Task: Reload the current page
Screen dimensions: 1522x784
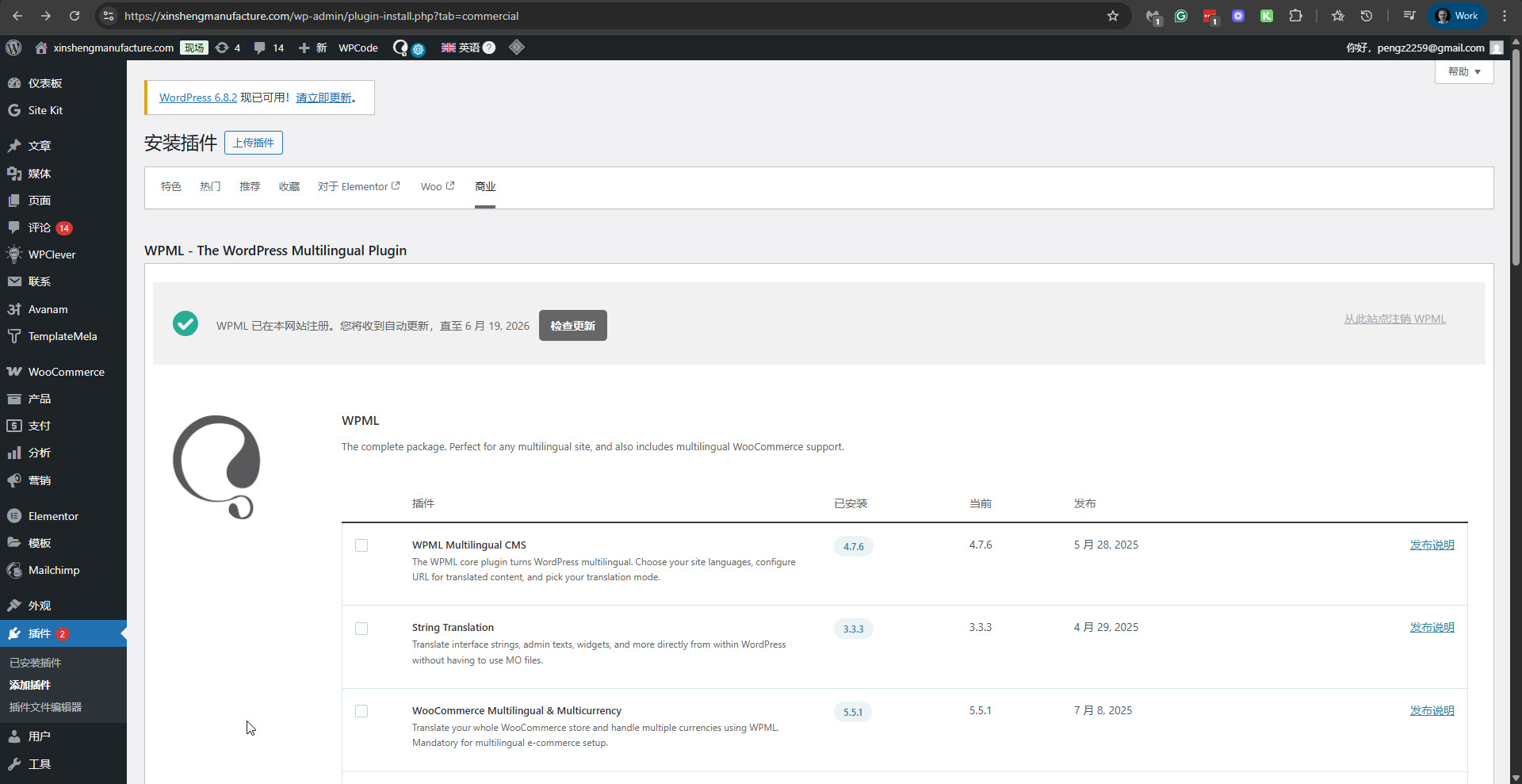Action: tap(75, 16)
